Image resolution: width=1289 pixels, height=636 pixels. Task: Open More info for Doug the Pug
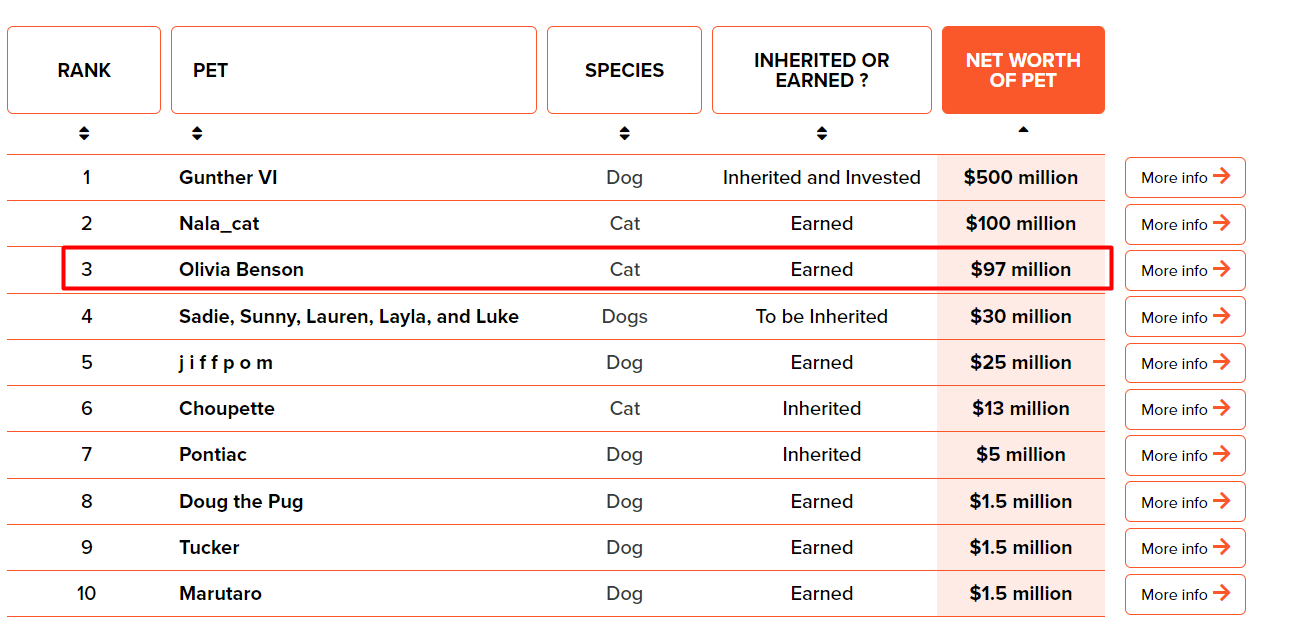click(x=1185, y=502)
